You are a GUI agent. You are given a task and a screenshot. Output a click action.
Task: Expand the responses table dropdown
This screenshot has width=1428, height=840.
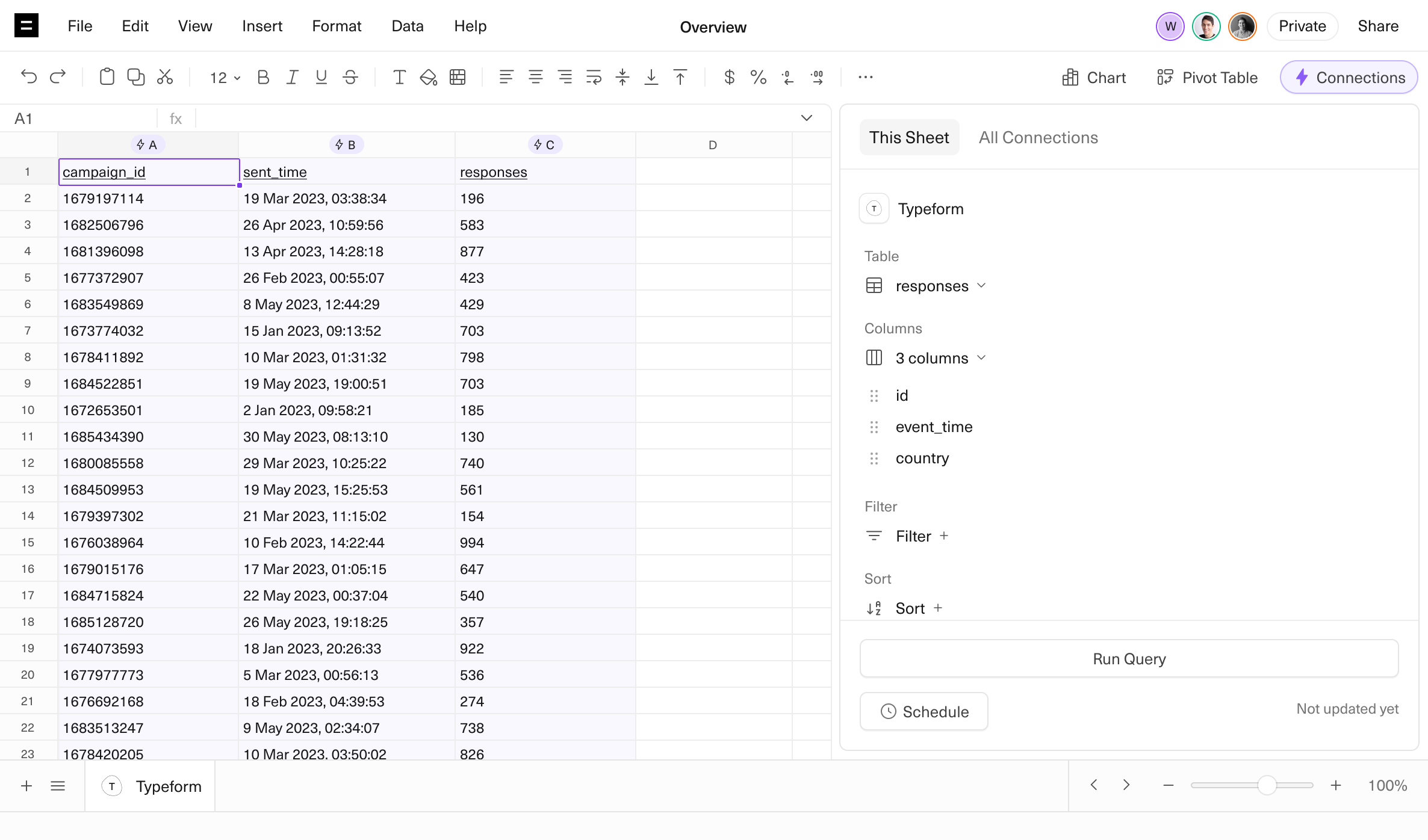940,286
